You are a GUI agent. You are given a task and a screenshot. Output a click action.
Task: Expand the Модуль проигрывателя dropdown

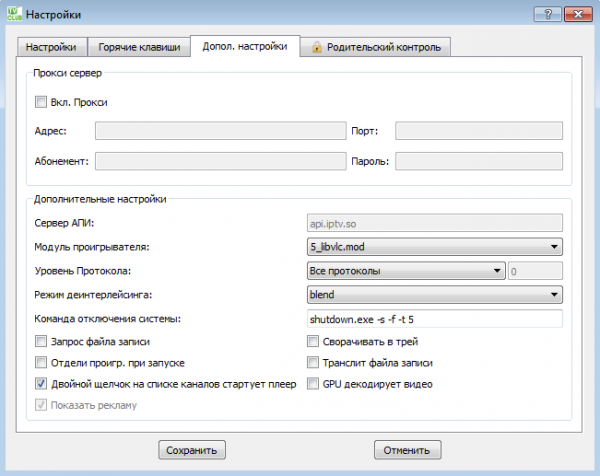pyautogui.click(x=434, y=245)
